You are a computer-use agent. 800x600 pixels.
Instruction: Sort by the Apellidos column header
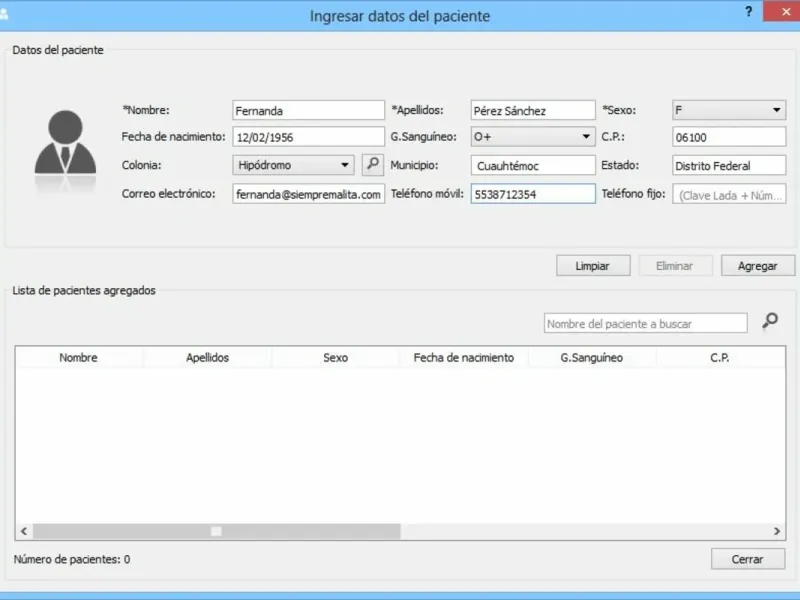207,358
